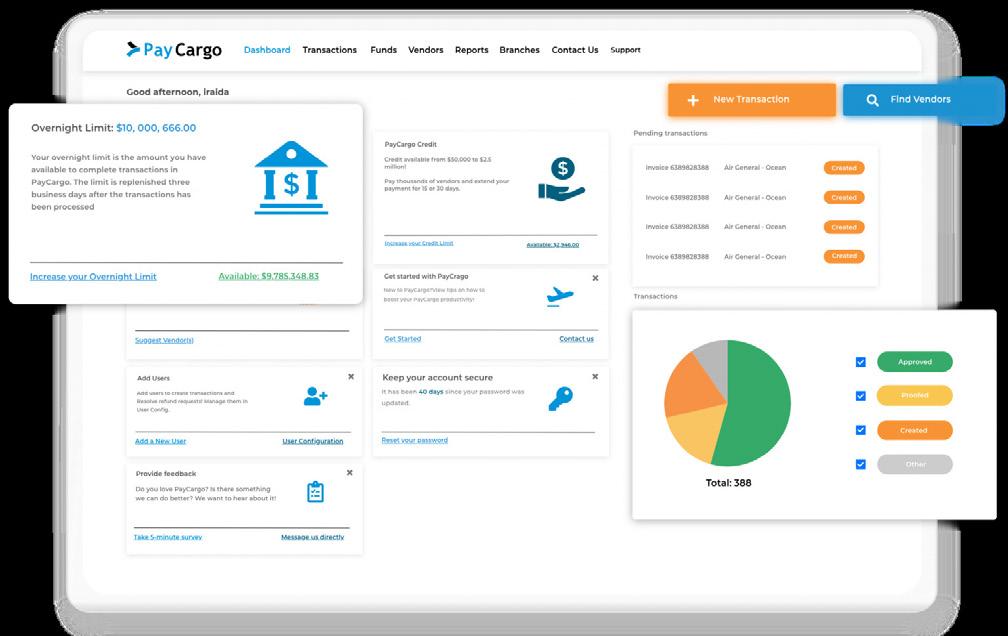Click the PayCargo logo
1008x636 pixels.
[174, 50]
